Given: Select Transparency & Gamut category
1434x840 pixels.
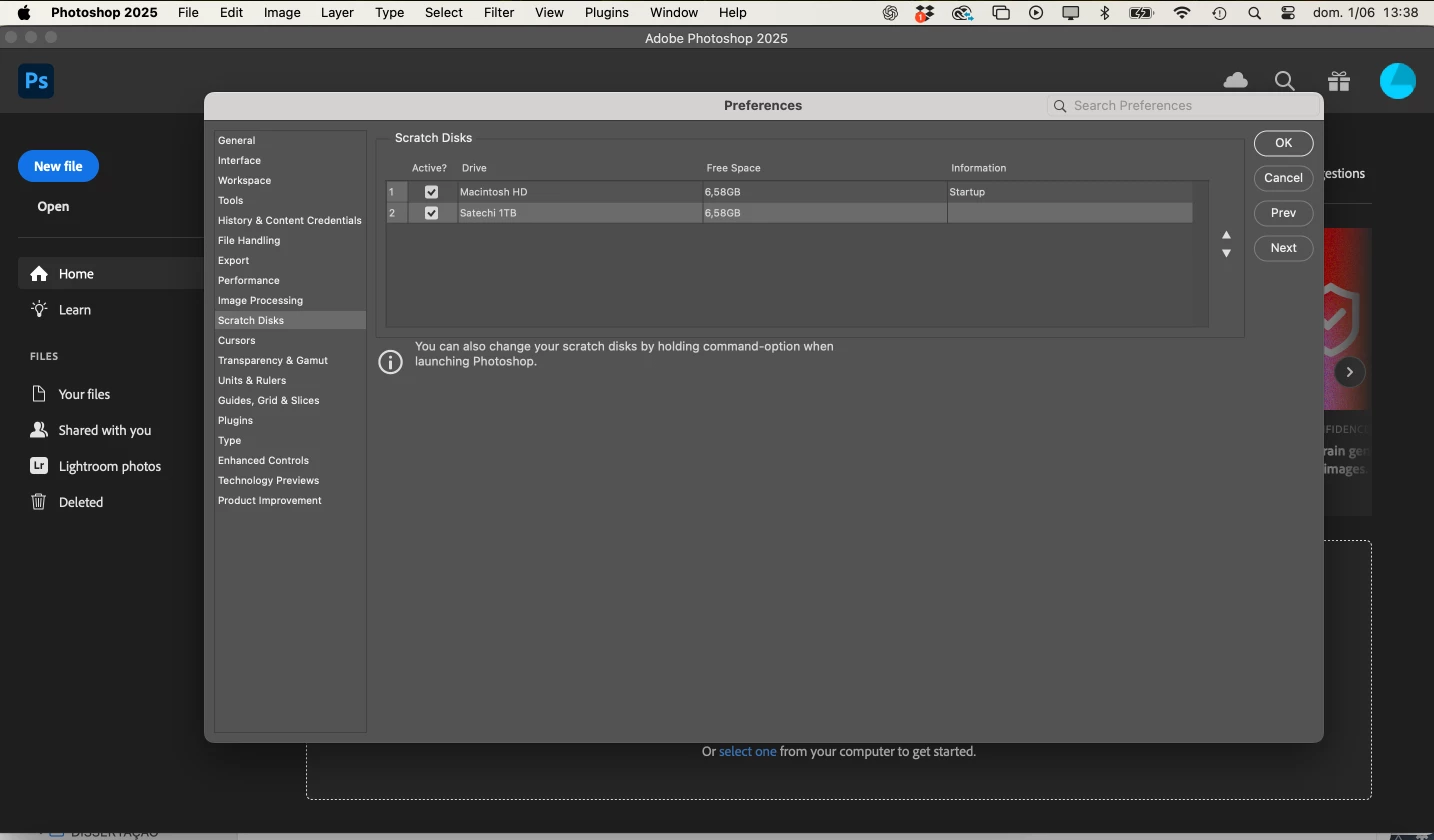Looking at the screenshot, I should 290,360.
